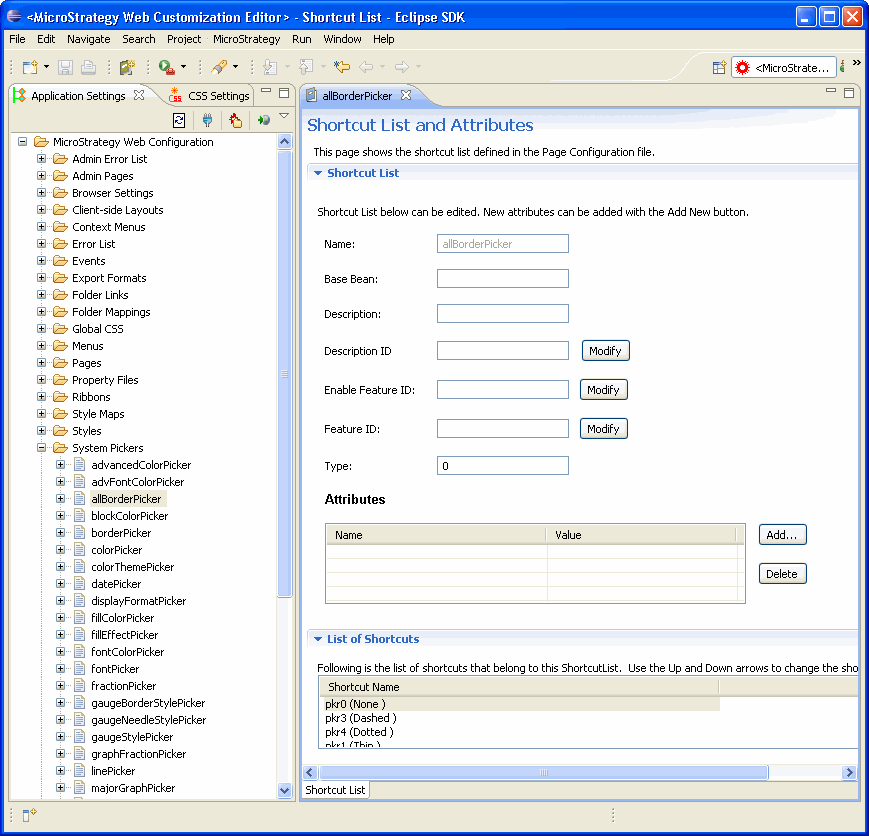The height and width of the screenshot is (836, 869).
Task: Collapse the List of Shortcuts section
Action: click(x=318, y=639)
